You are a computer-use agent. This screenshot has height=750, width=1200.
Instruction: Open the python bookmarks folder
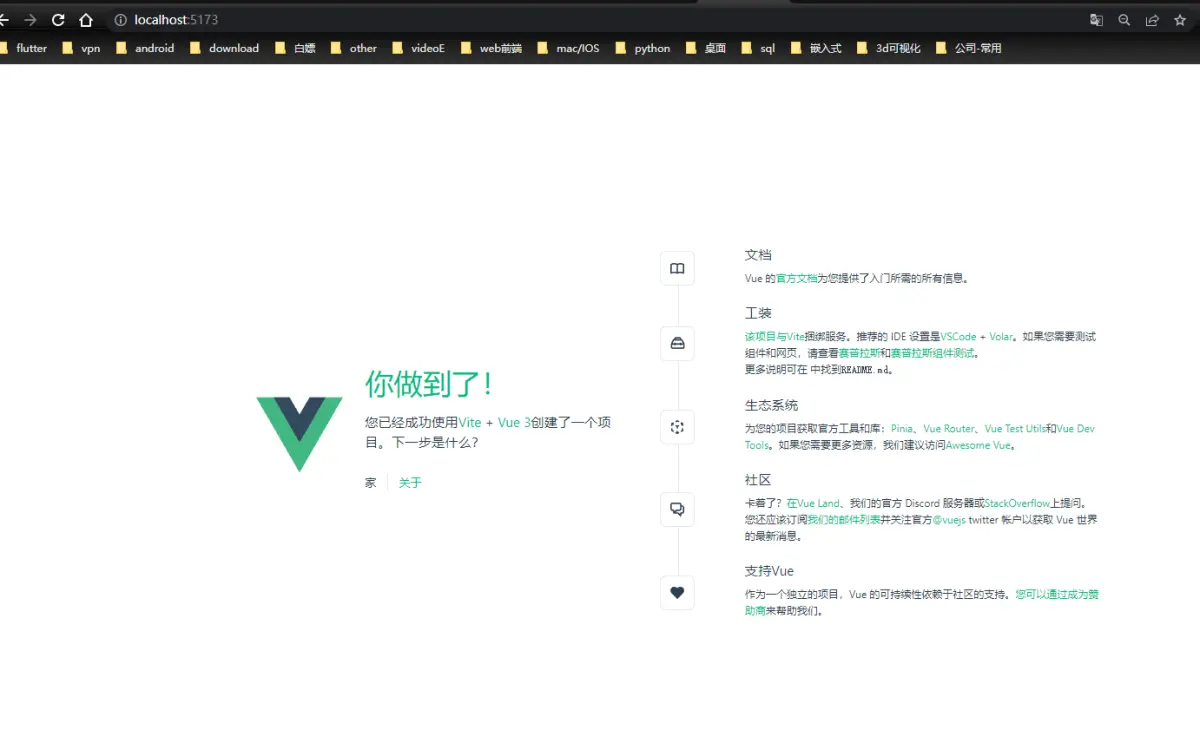pyautogui.click(x=643, y=48)
